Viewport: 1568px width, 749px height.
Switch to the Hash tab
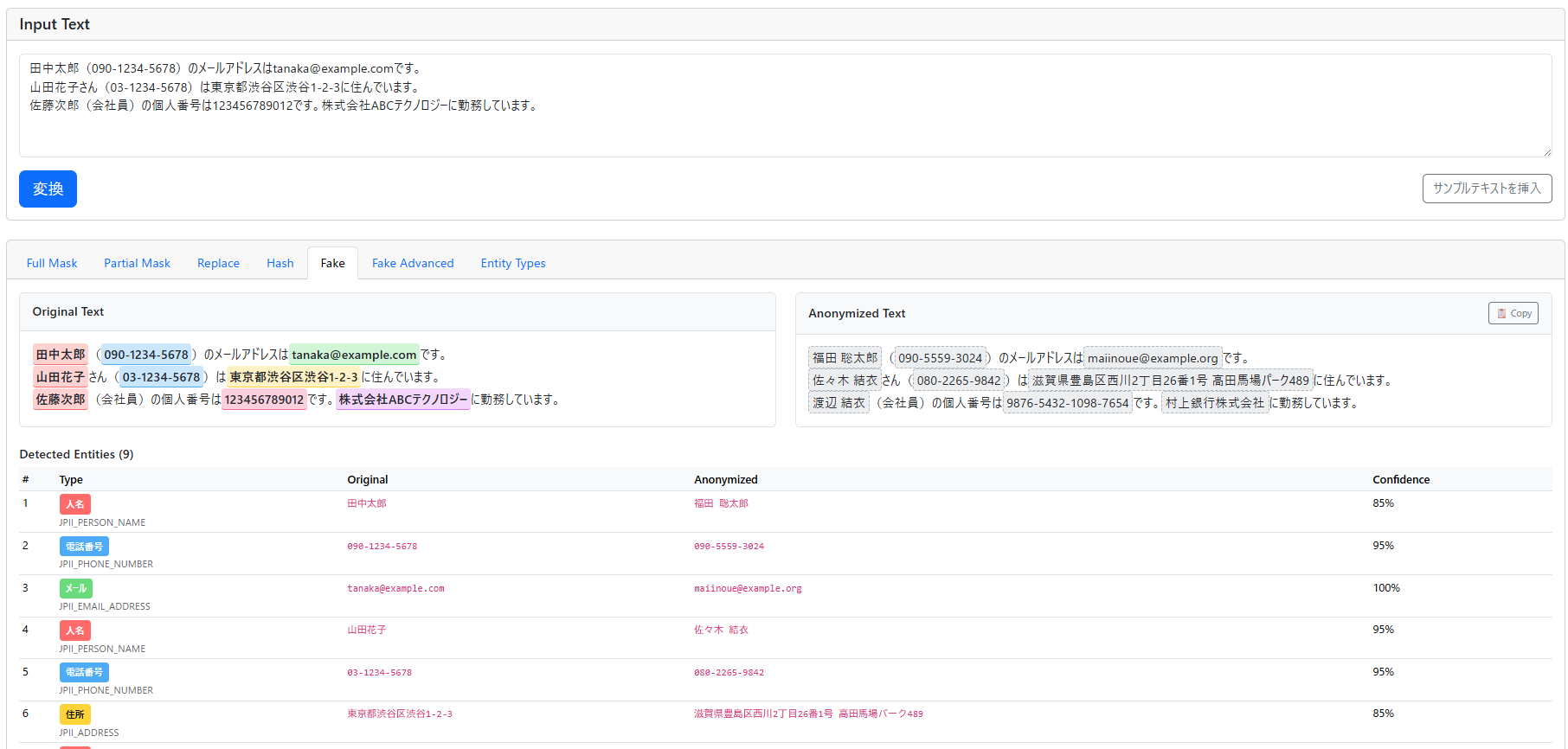click(x=280, y=263)
